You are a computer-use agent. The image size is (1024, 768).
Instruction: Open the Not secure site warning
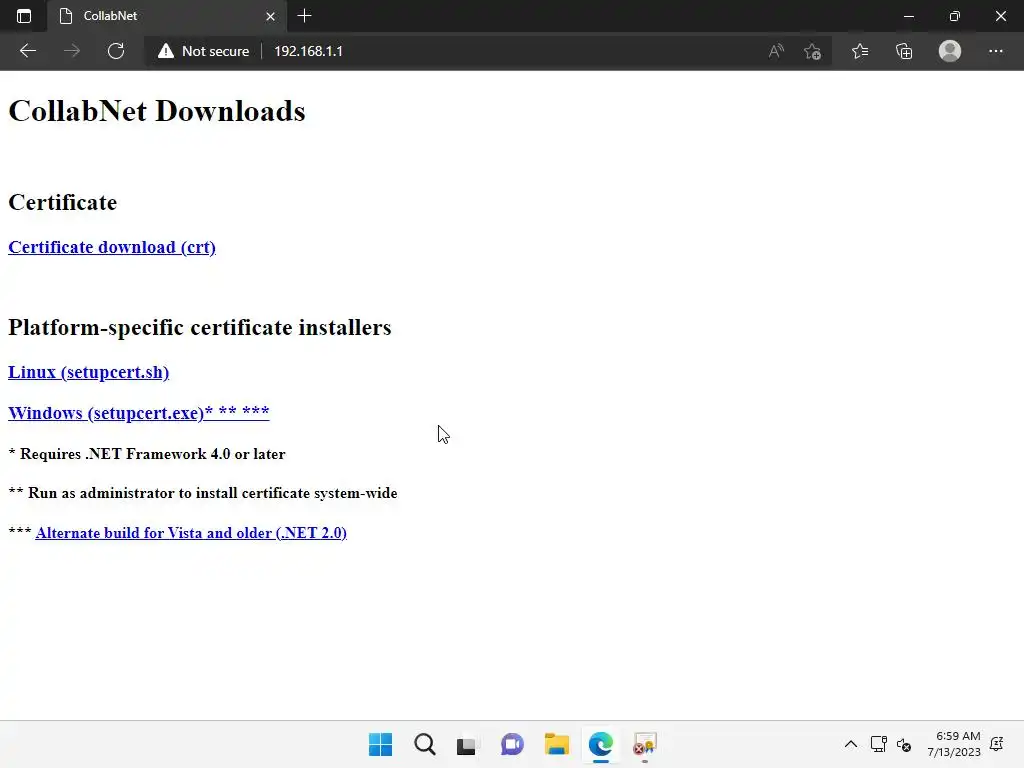coord(203,51)
